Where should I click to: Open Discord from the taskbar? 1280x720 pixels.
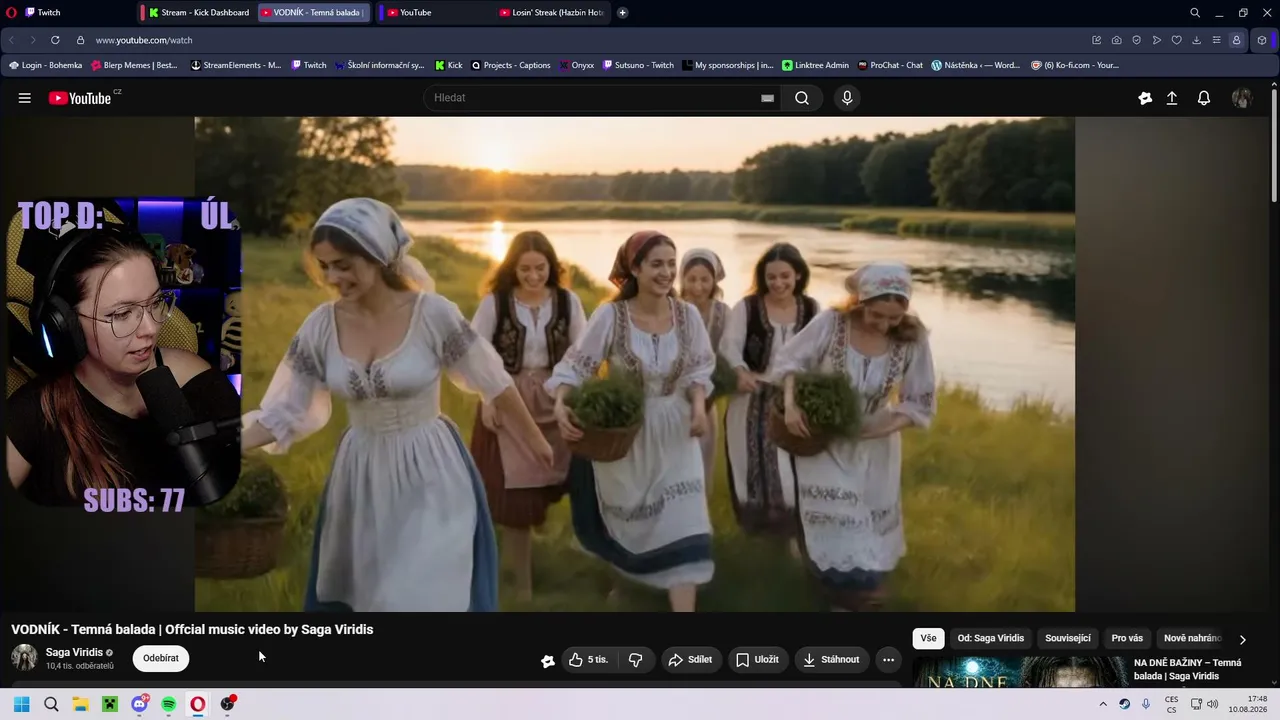(x=140, y=704)
